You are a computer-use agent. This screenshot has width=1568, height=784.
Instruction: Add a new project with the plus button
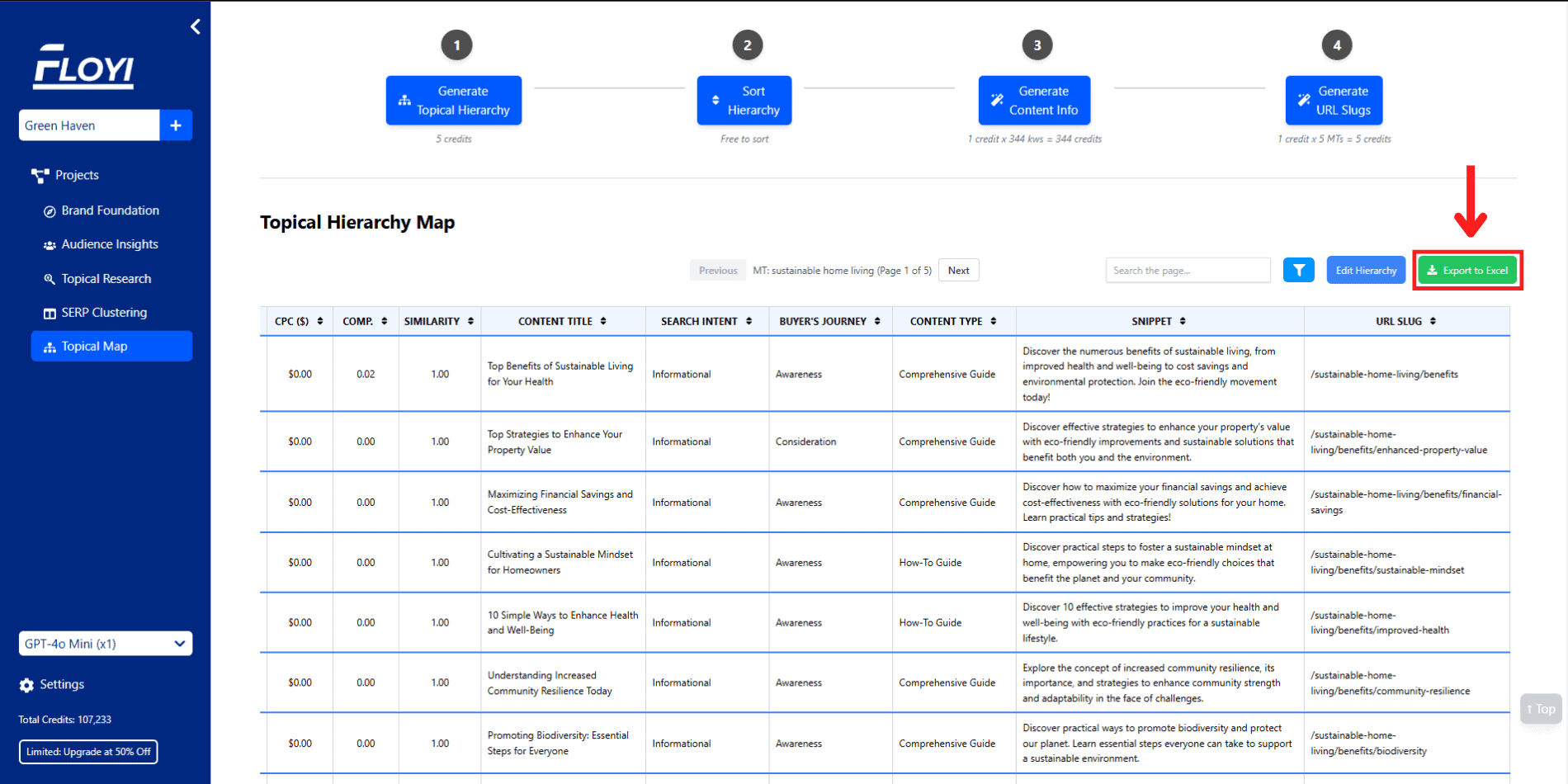[176, 125]
